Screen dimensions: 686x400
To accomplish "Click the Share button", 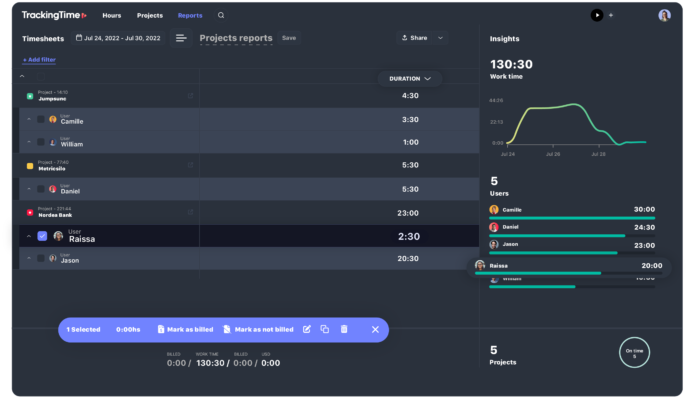I will click(x=414, y=38).
